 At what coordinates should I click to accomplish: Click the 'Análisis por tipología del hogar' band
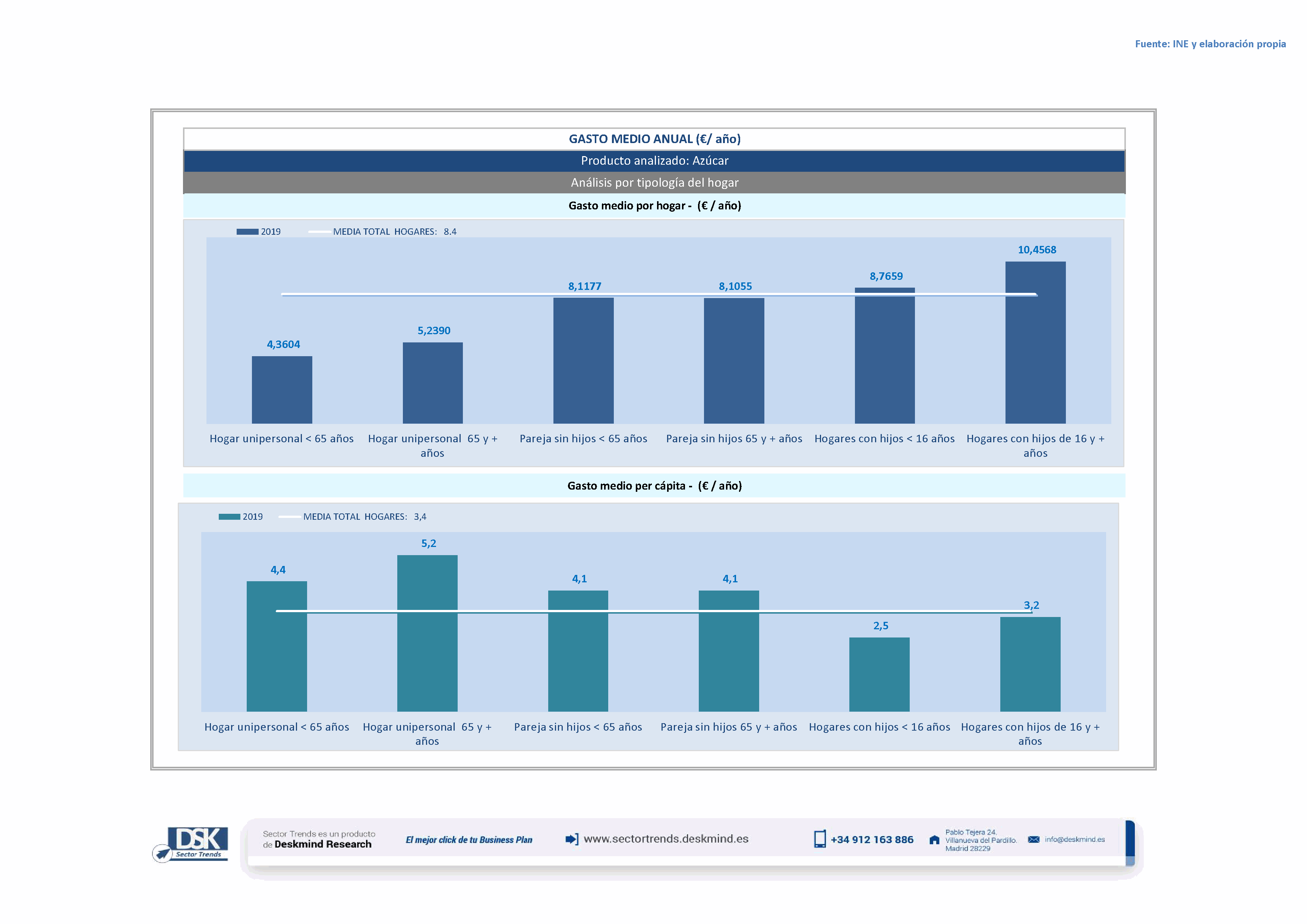pos(654,183)
